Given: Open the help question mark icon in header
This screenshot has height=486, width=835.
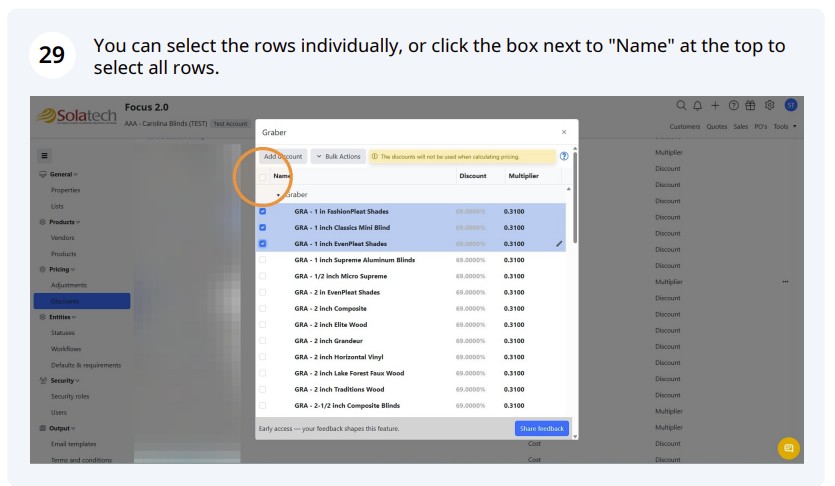Looking at the screenshot, I should [734, 105].
